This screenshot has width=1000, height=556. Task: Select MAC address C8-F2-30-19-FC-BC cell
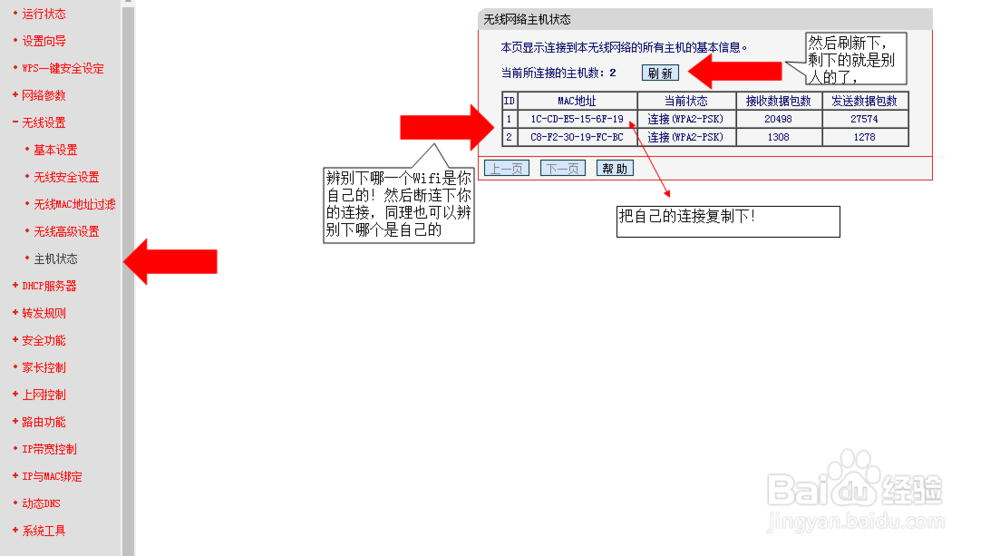pyautogui.click(x=577, y=137)
